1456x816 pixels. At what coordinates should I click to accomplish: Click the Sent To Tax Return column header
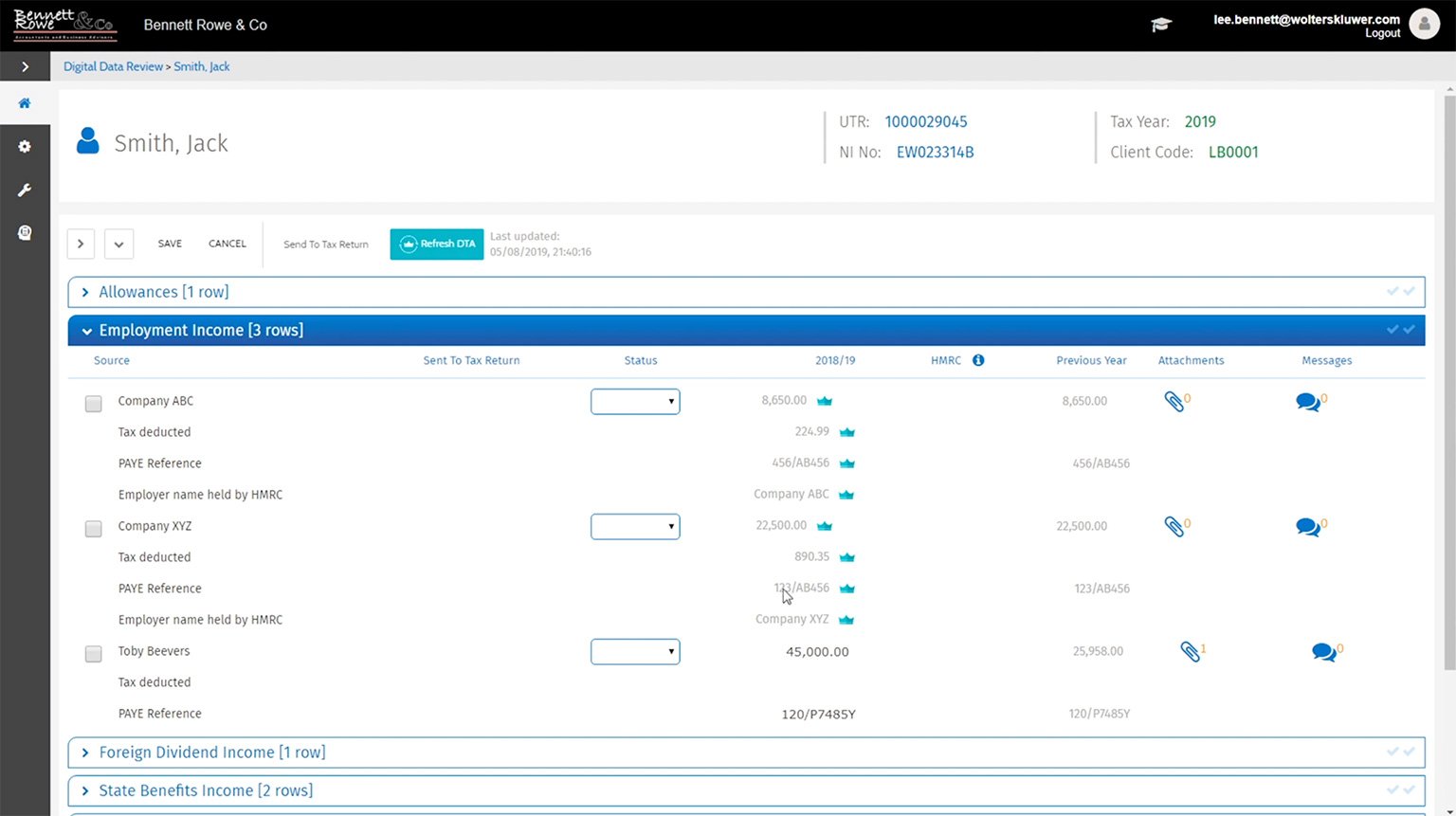pyautogui.click(x=471, y=360)
